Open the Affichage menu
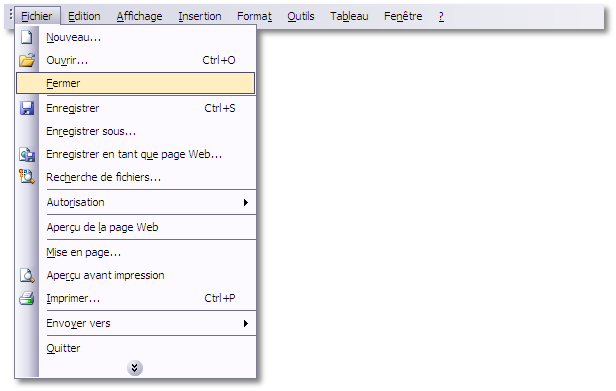Viewport: 616px width, 391px height. (x=139, y=16)
